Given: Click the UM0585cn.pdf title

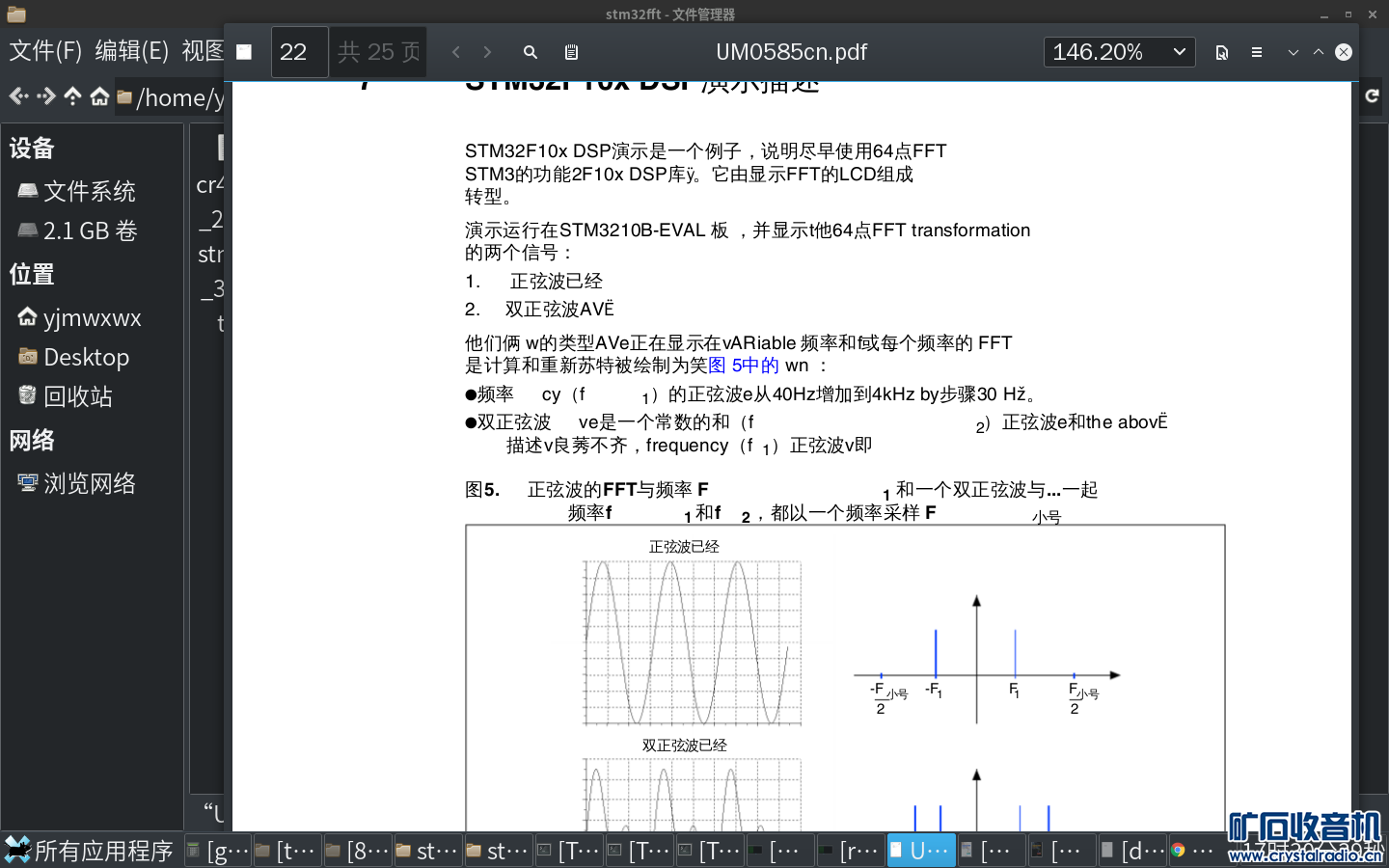Looking at the screenshot, I should coord(791,52).
